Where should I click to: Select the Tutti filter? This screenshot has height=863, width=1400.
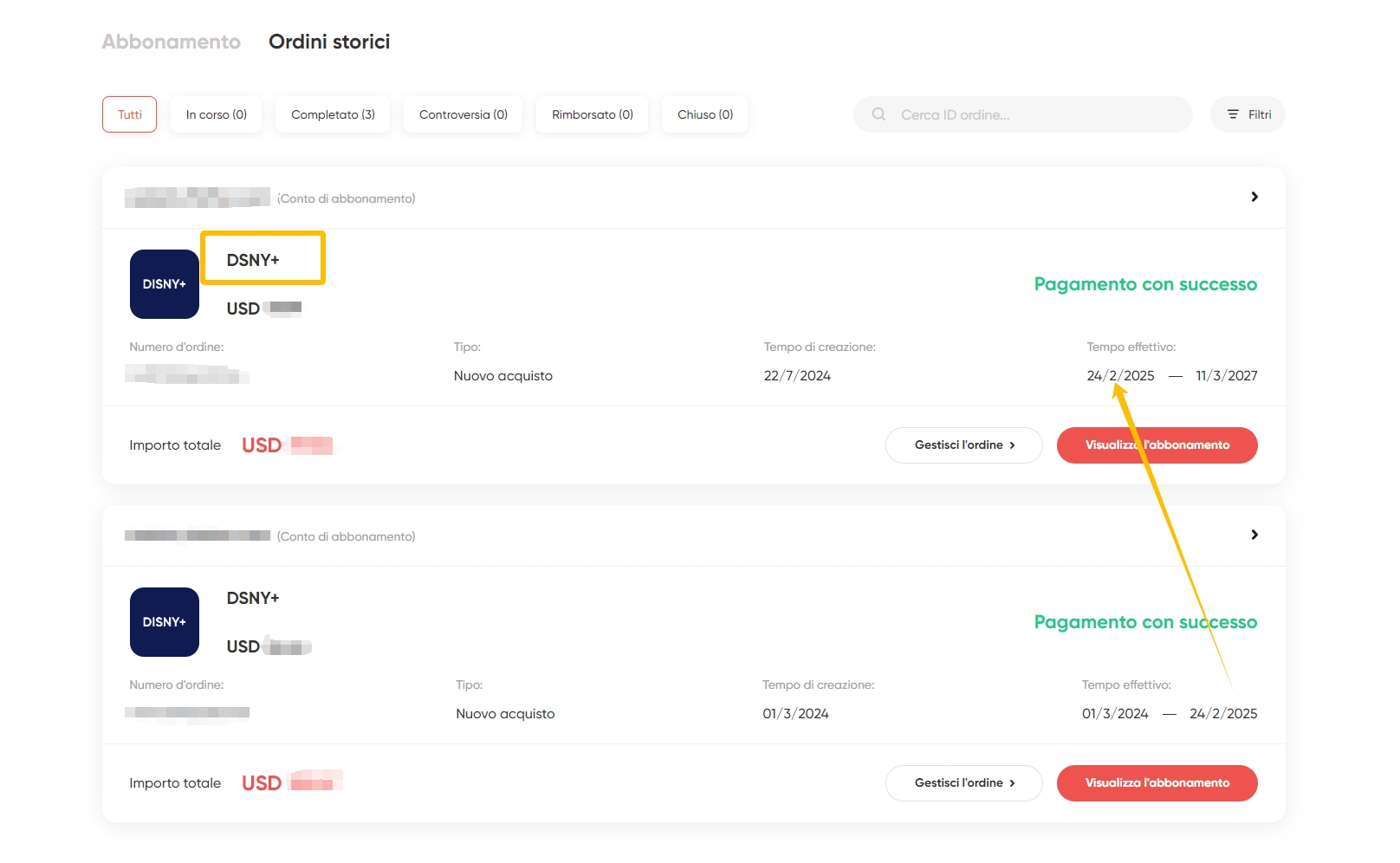130,114
